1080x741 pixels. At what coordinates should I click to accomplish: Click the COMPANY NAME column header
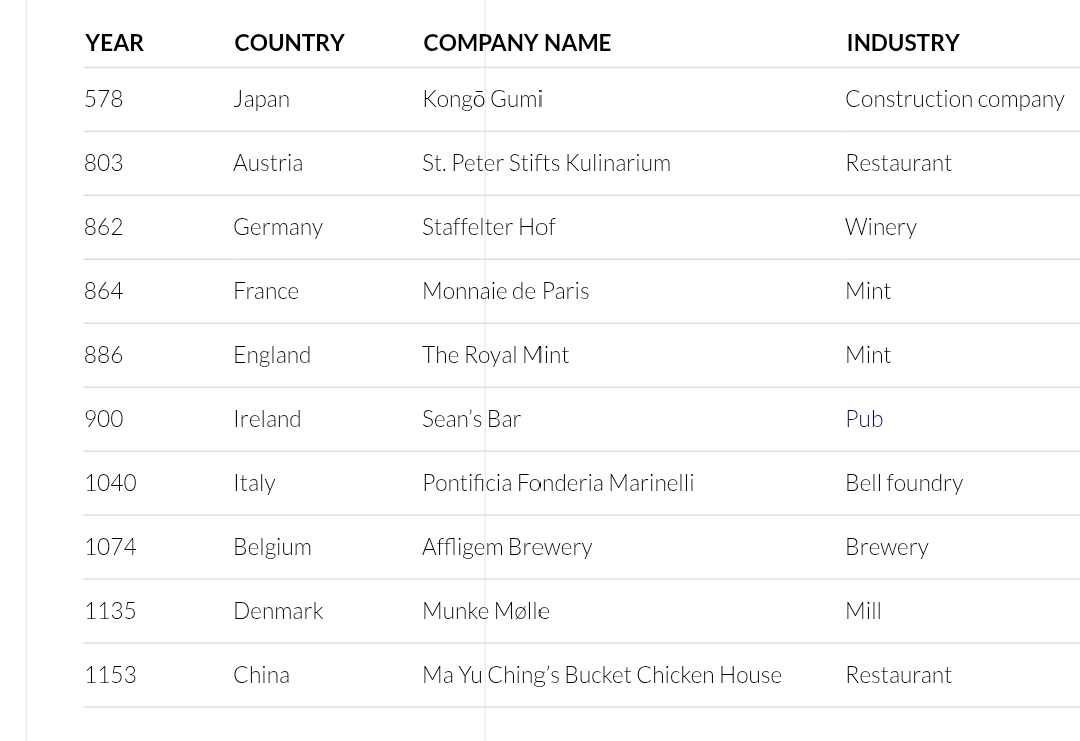(517, 43)
